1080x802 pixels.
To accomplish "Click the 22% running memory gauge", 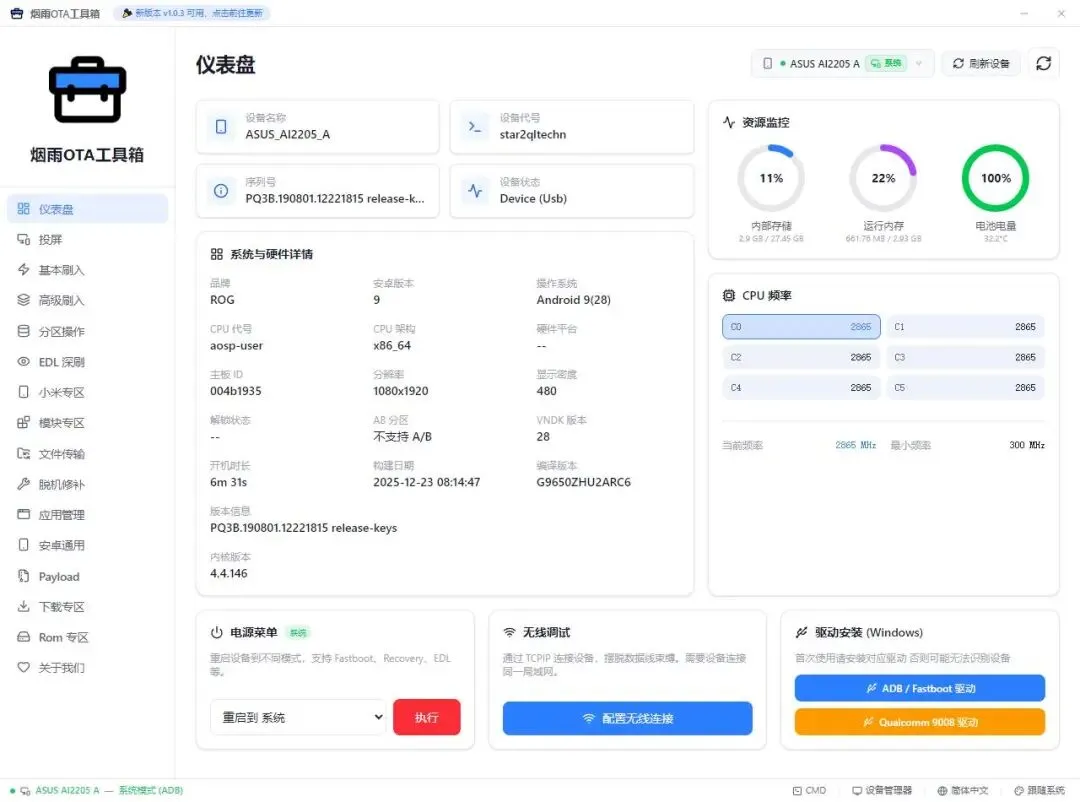I will coord(883,178).
